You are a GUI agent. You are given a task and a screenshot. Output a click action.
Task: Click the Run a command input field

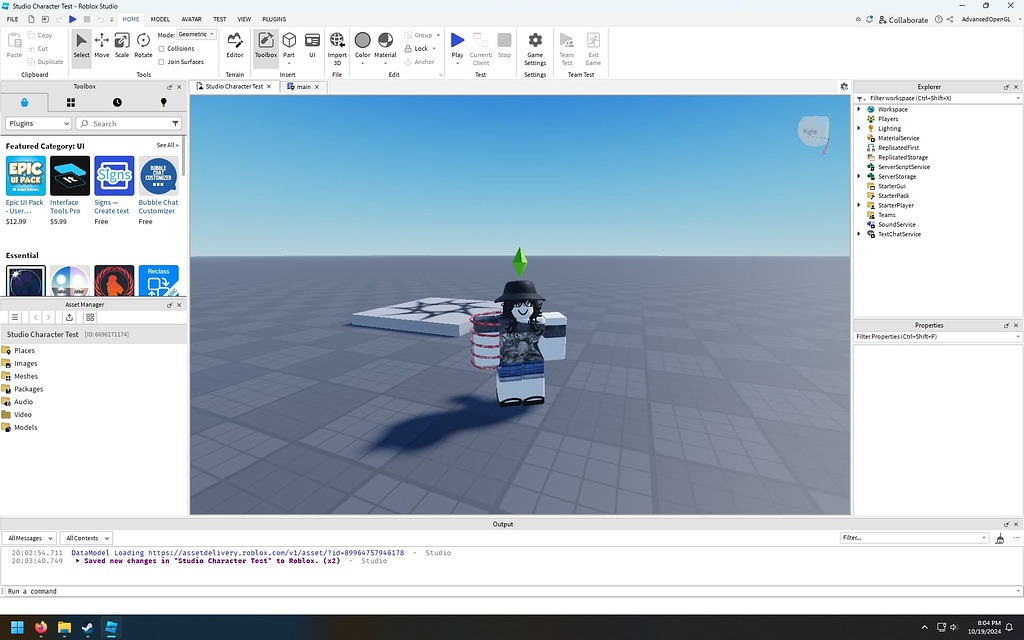pyautogui.click(x=100, y=590)
